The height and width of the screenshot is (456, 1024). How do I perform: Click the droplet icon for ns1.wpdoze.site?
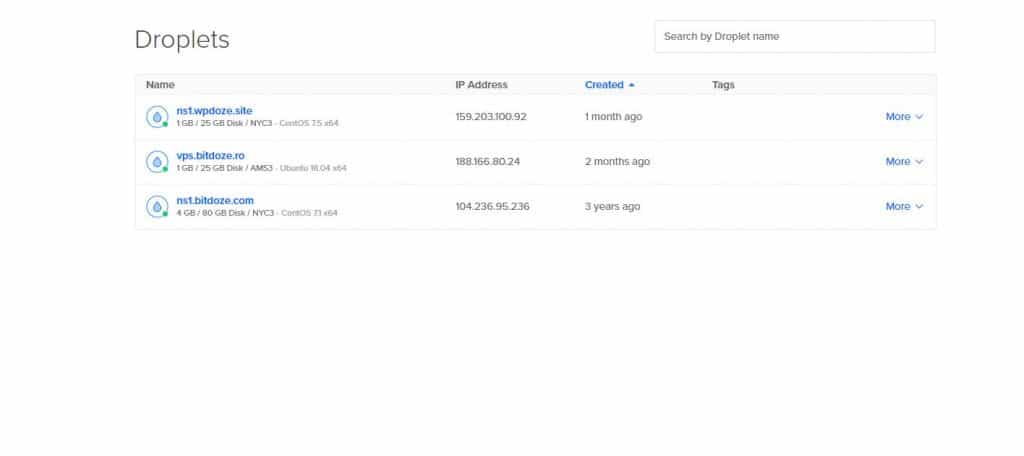coord(157,117)
